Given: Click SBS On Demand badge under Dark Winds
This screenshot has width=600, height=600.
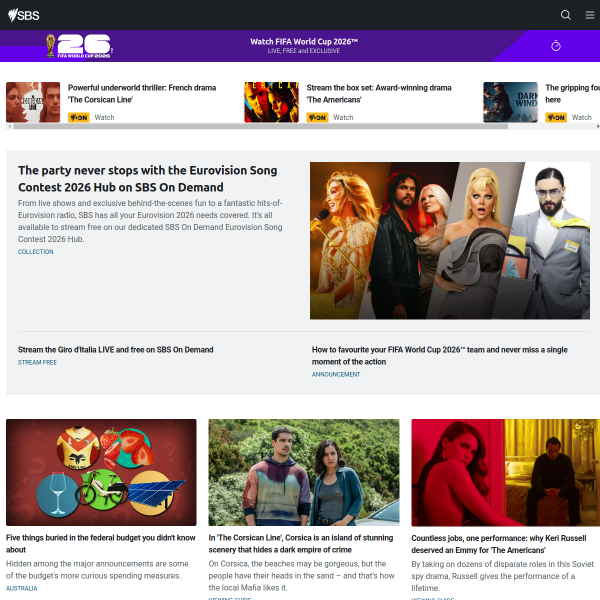Looking at the screenshot, I should 556,117.
